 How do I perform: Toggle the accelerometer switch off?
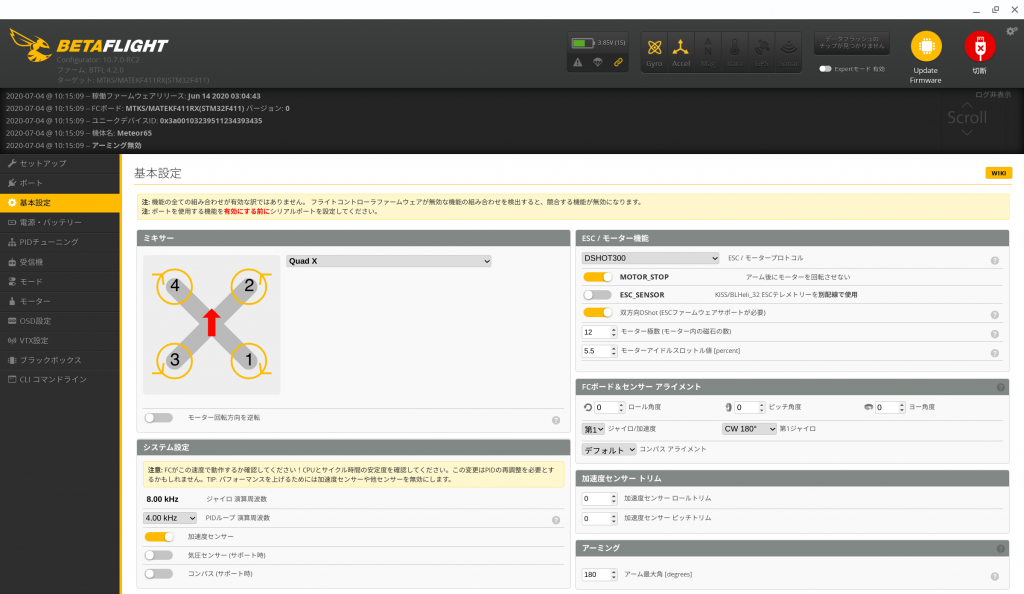[159, 537]
